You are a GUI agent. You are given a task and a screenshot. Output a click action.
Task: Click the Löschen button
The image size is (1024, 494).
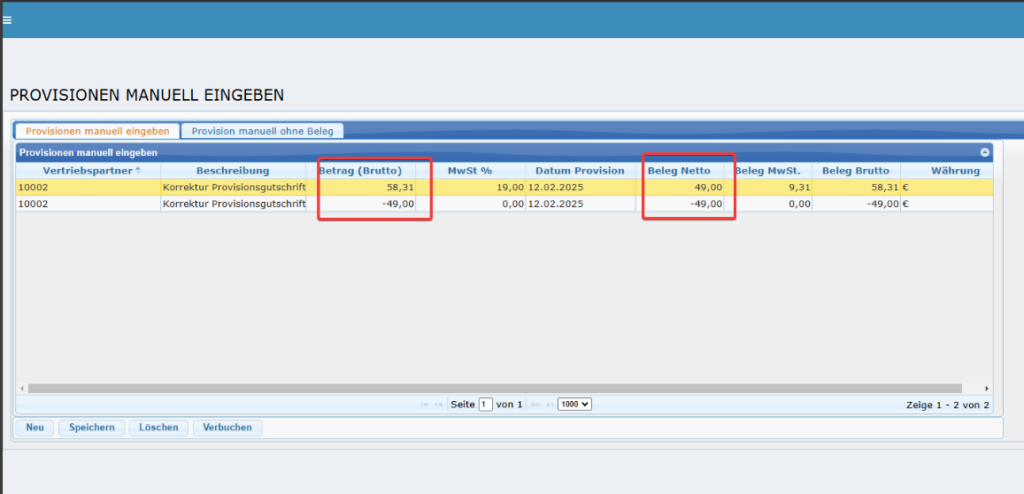[x=159, y=428]
